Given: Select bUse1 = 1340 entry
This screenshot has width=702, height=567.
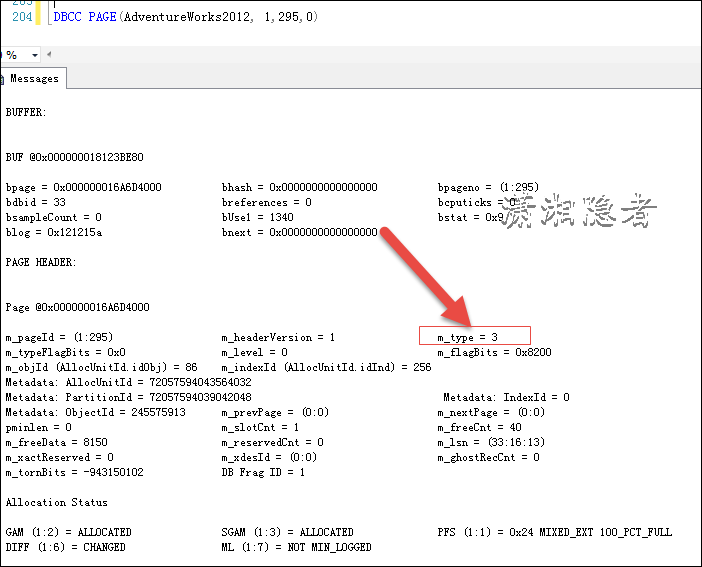Looking at the screenshot, I should point(257,217).
